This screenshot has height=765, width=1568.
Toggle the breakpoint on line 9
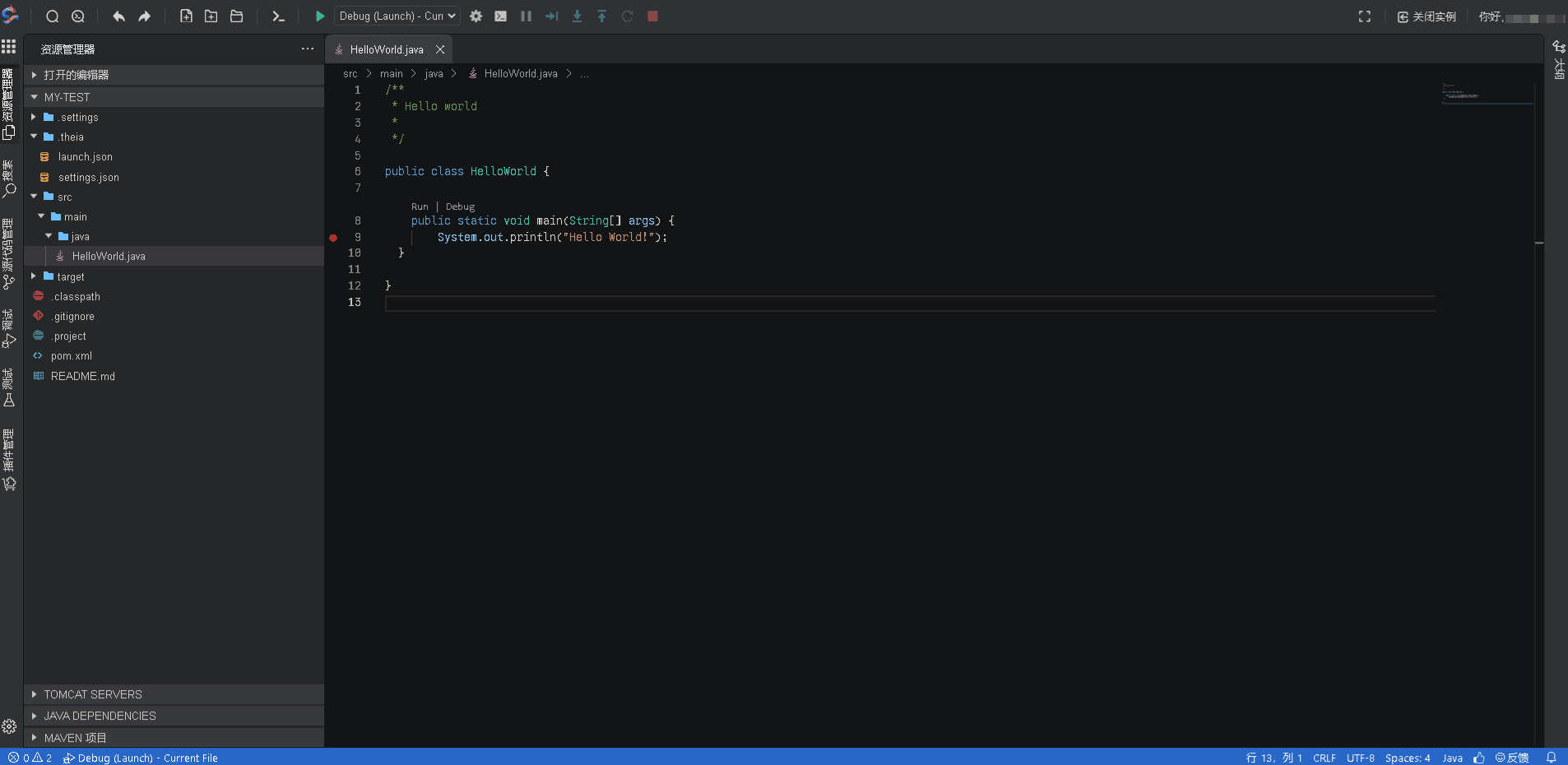(x=333, y=238)
